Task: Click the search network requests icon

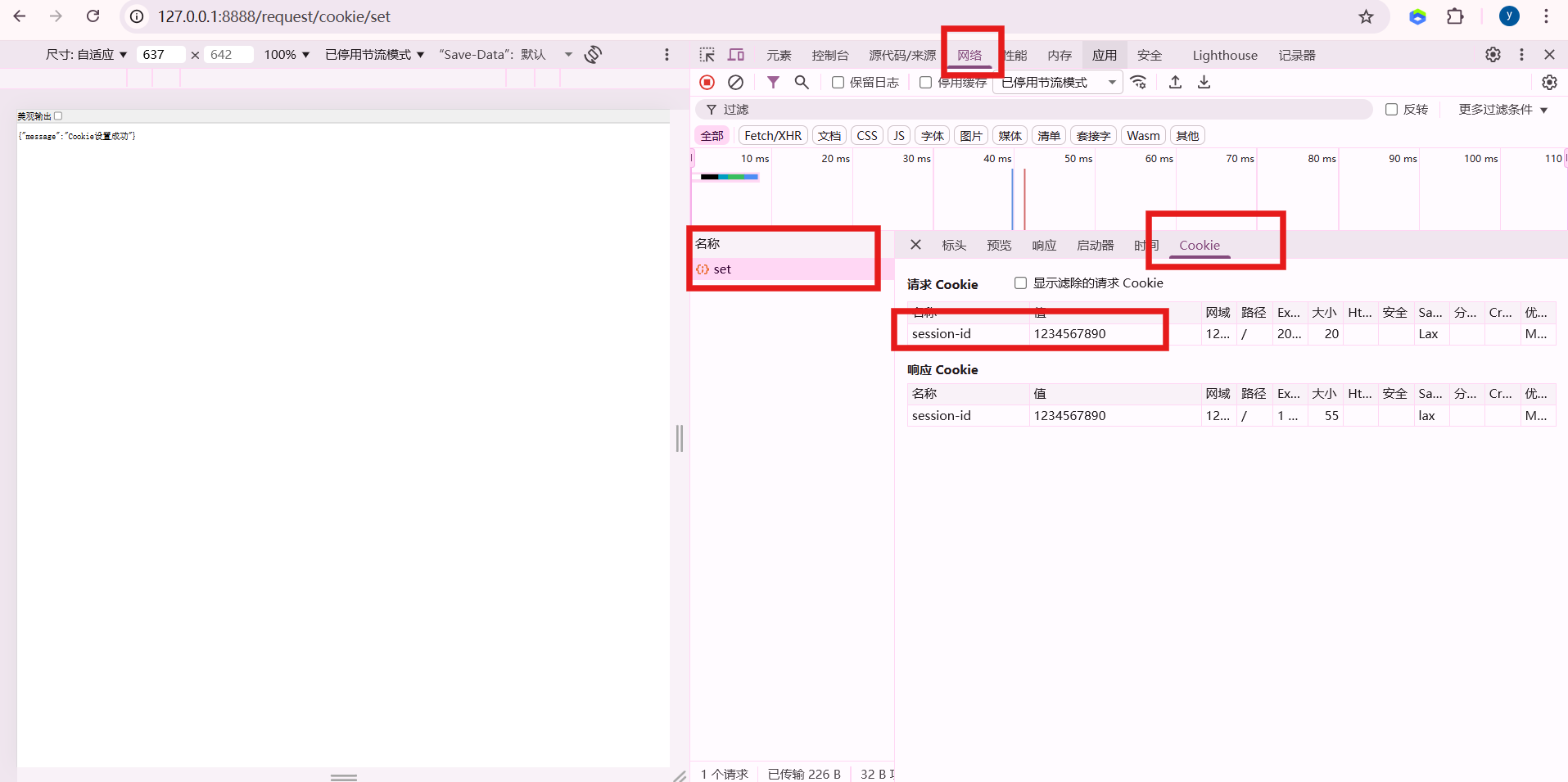Action: pos(801,82)
